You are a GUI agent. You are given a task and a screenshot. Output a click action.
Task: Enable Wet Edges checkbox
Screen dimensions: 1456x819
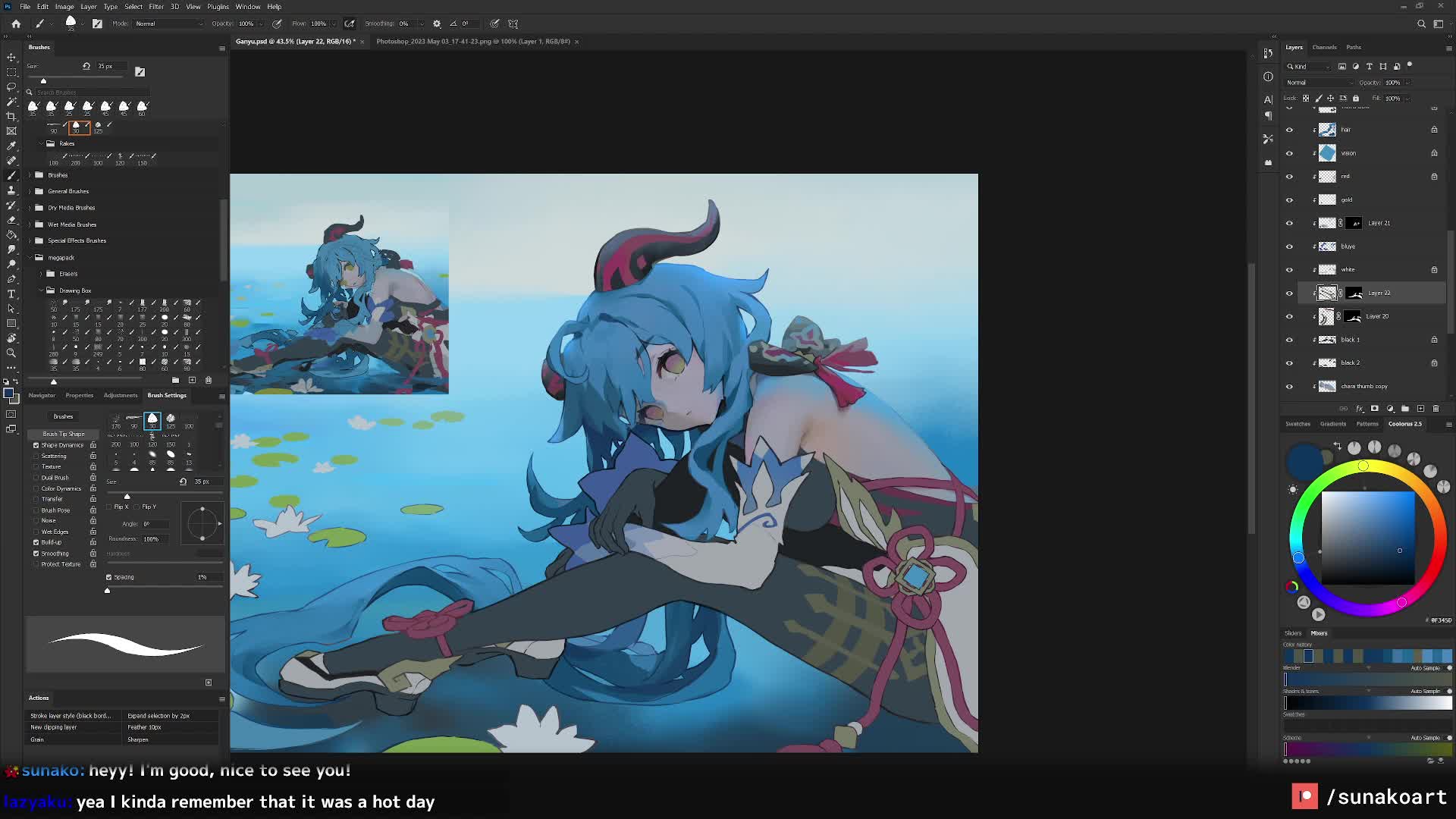[x=36, y=532]
